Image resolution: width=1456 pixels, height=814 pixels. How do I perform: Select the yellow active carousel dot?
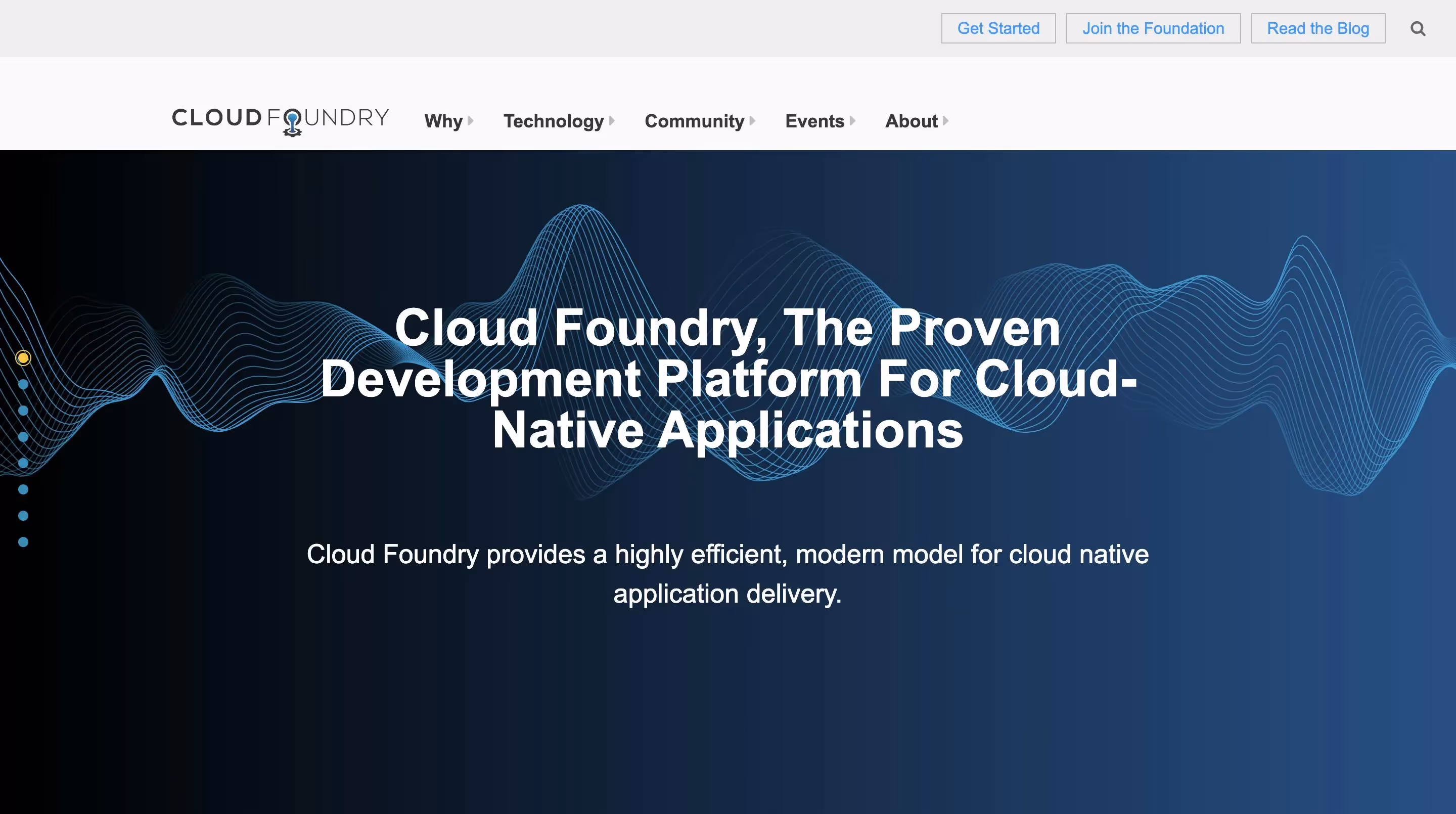[x=23, y=357]
